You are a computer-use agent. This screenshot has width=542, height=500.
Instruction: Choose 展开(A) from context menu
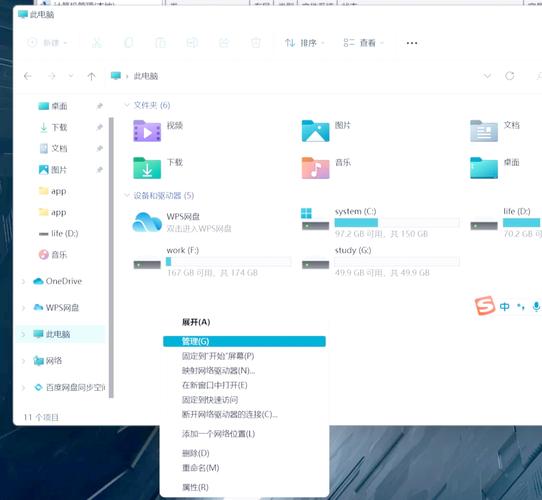tap(196, 322)
